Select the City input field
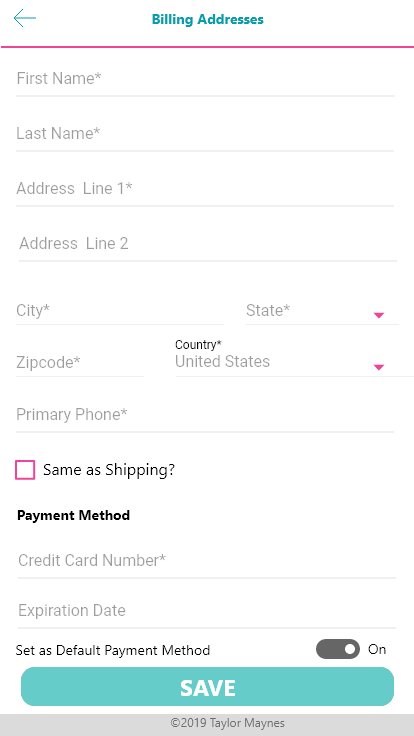The width and height of the screenshot is (414, 736). [120, 311]
